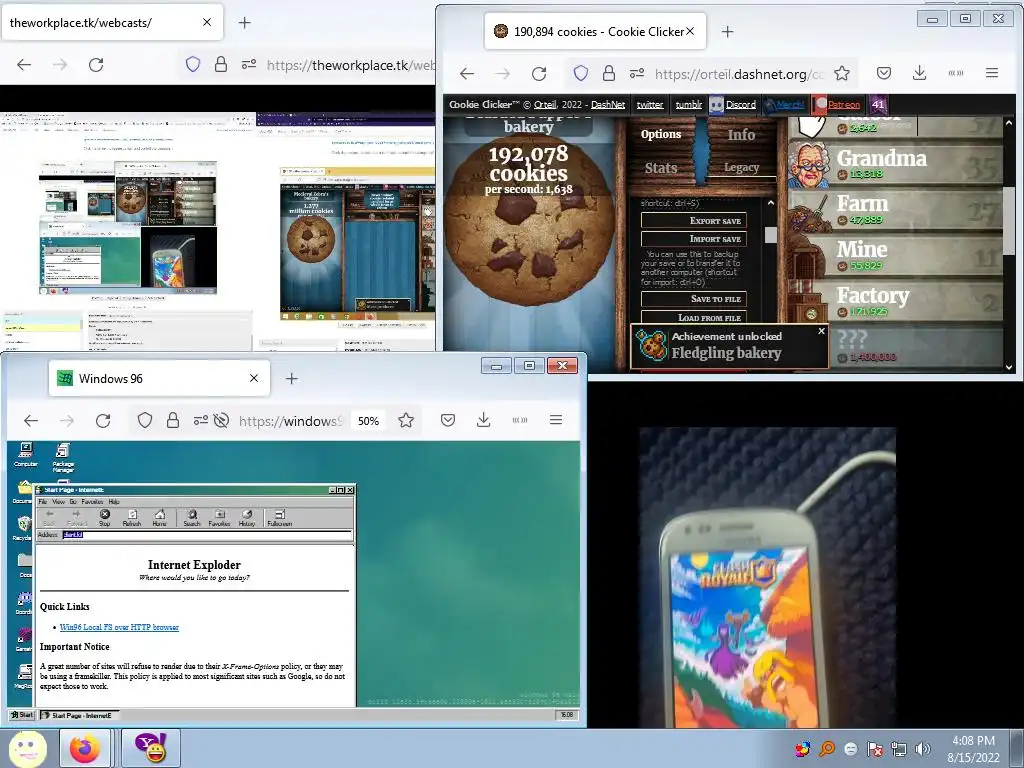
Task: Click the Import save button
Action: pos(694,238)
